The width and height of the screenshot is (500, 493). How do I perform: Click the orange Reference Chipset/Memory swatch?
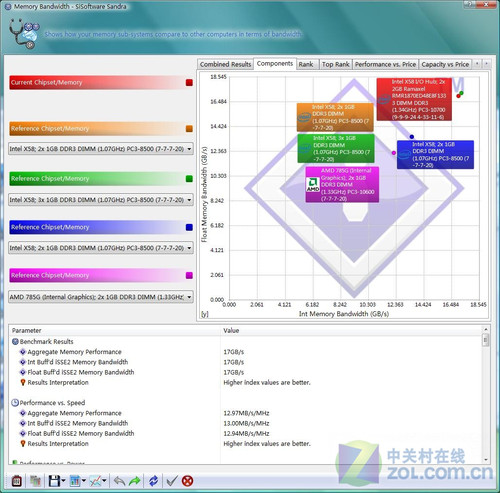[x=189, y=129]
